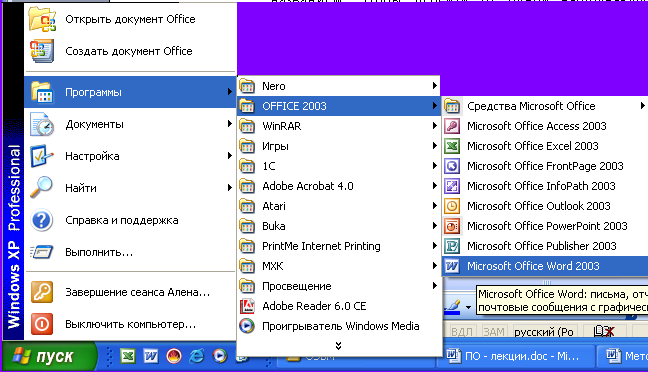Expand the WinRAR submenu arrow
Screen dimensions: 648x372
pos(434,126)
